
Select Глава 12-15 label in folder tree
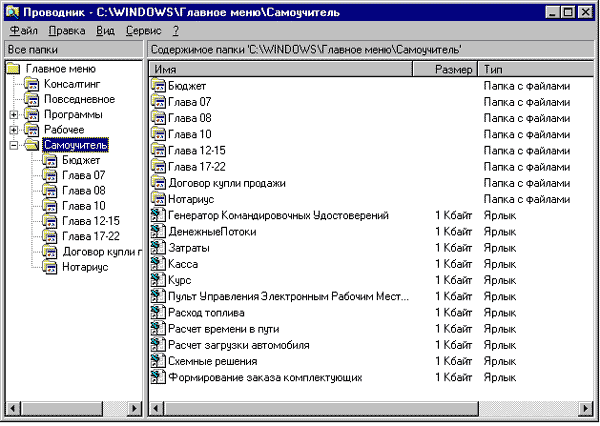pyautogui.click(x=91, y=221)
